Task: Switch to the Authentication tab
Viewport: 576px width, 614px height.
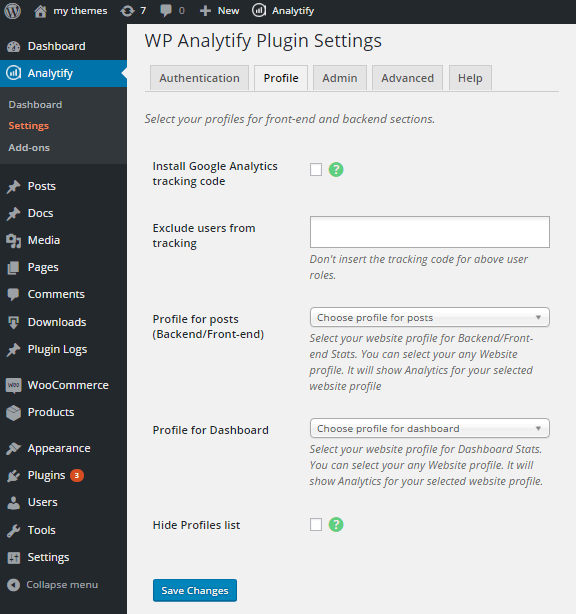Action: pos(199,78)
